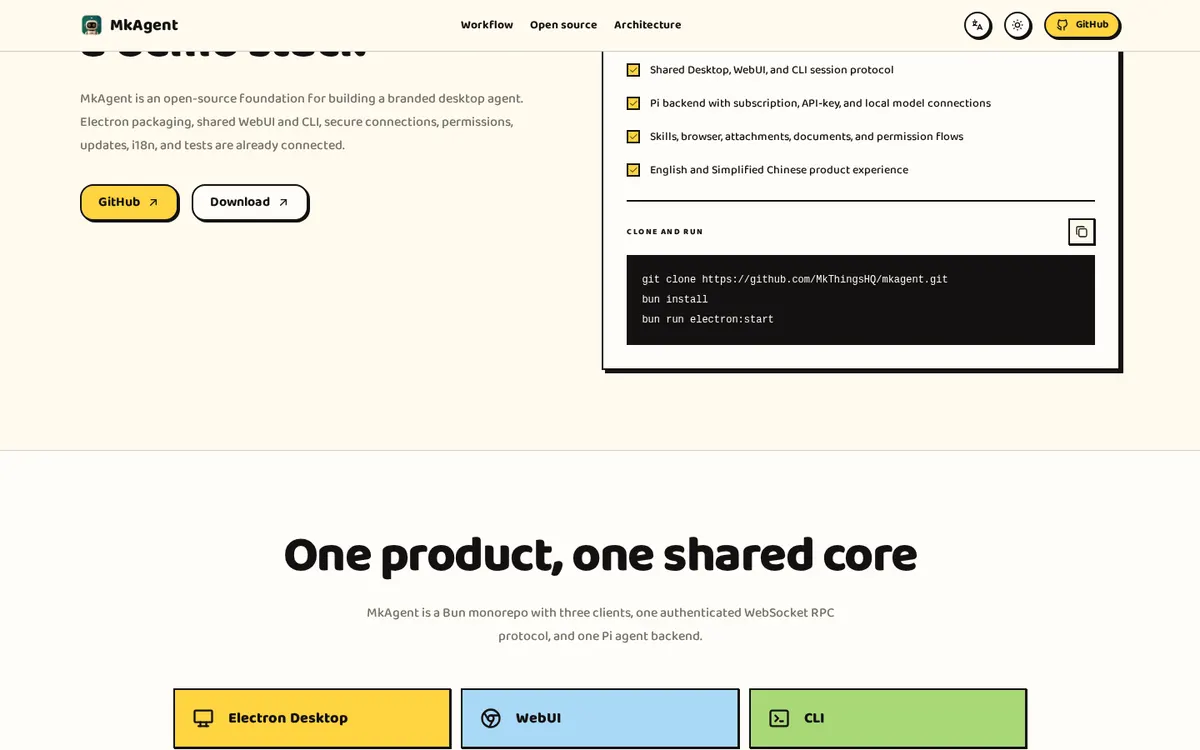Click the "Electron Desktop" card title

tap(288, 718)
